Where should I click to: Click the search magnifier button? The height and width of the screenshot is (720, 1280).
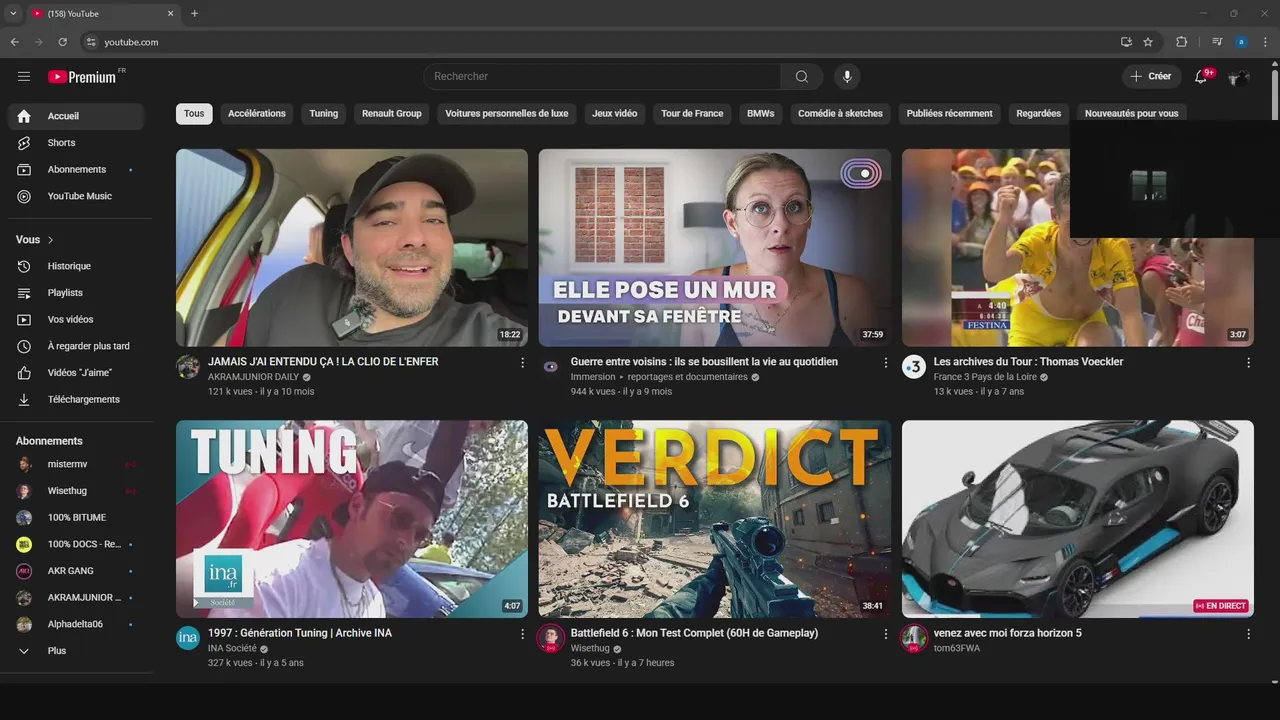pos(802,76)
